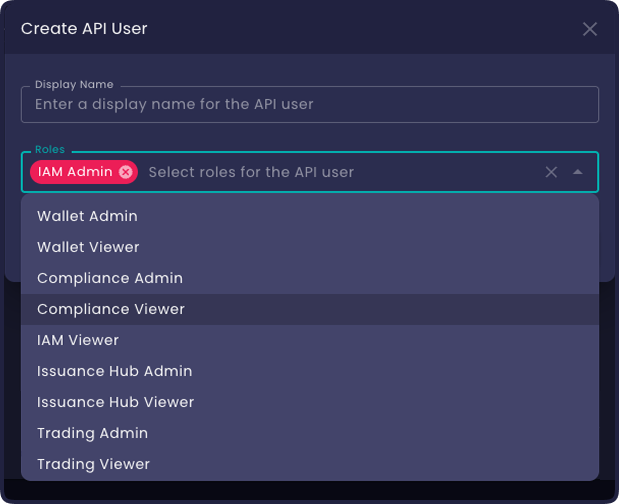Pick the Trading Admin role
619x504 pixels.
click(x=310, y=433)
